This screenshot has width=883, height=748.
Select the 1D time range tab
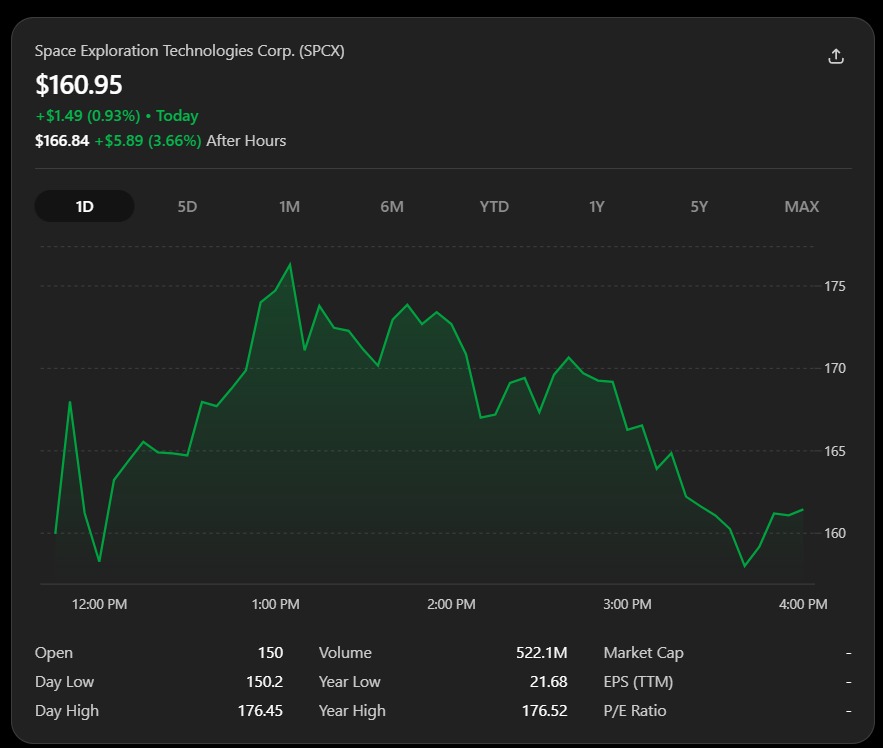pyautogui.click(x=84, y=206)
